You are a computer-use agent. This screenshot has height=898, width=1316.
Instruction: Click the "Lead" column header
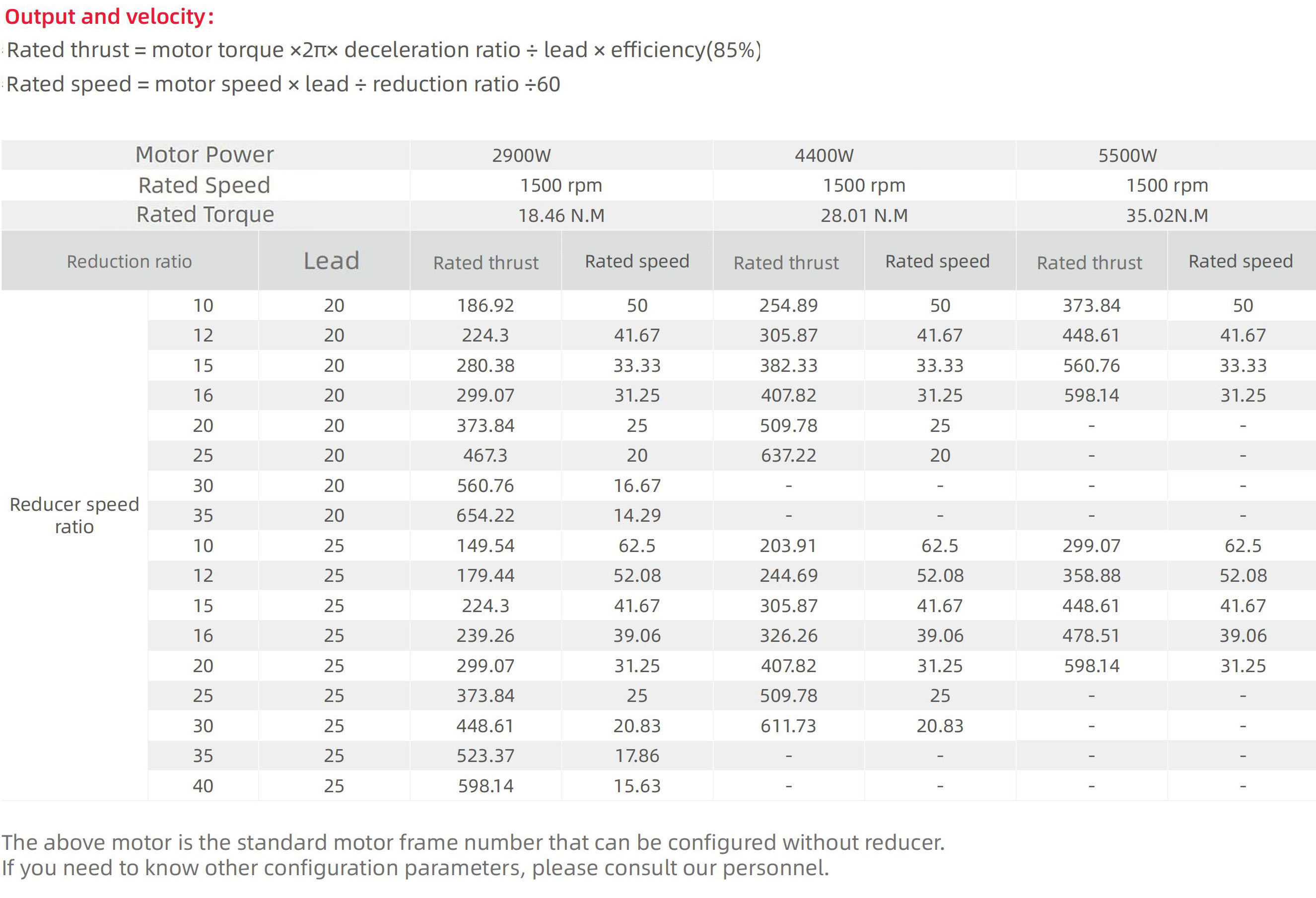point(332,261)
